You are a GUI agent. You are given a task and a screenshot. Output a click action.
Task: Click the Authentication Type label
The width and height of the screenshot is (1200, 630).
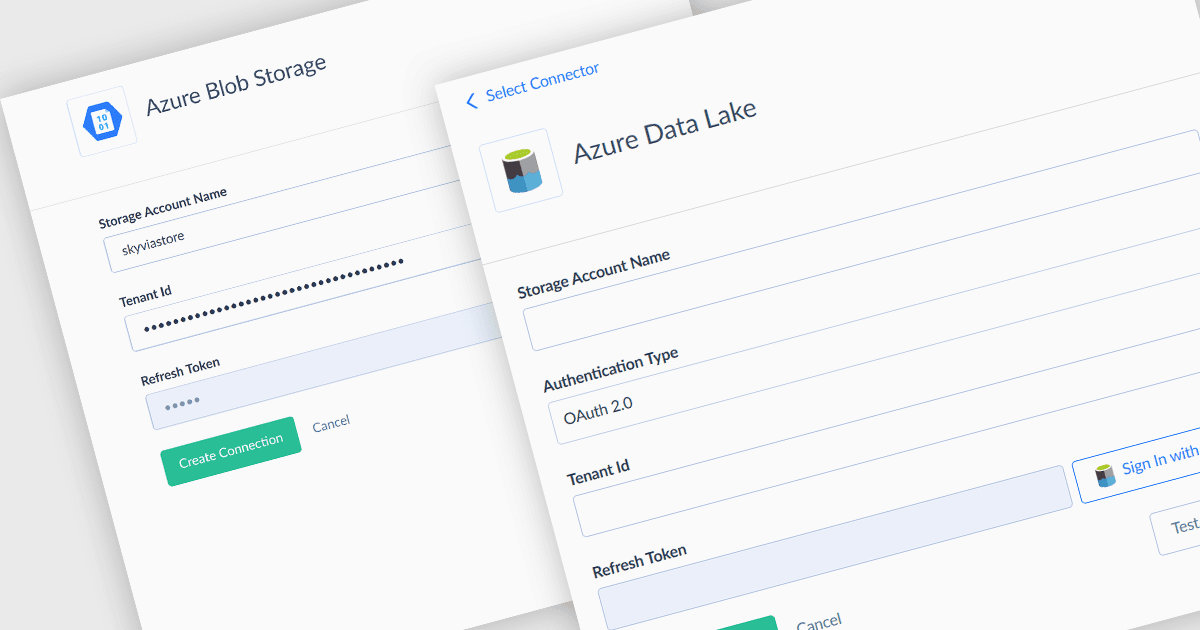pos(611,369)
